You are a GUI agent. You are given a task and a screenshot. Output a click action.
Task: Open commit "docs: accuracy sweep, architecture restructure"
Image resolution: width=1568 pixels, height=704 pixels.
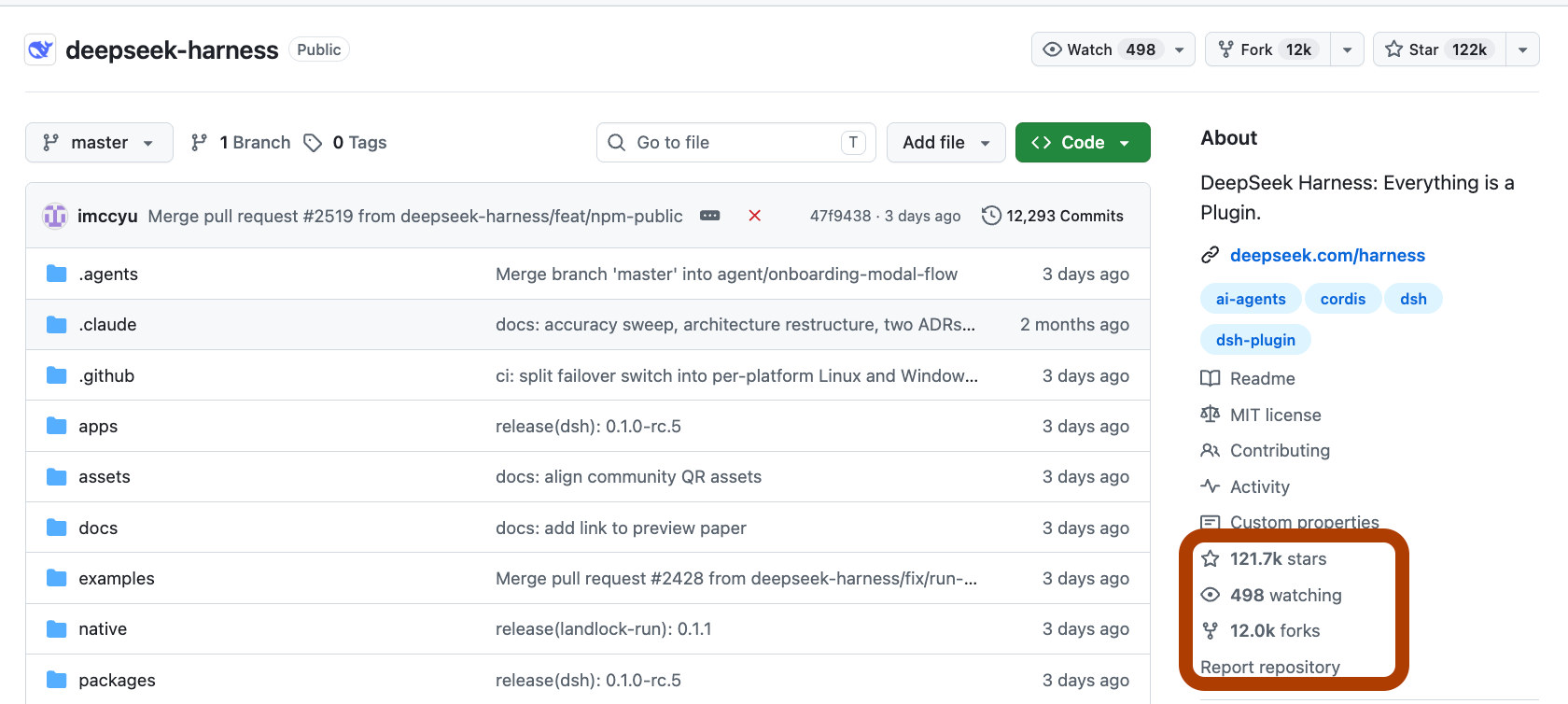735,324
